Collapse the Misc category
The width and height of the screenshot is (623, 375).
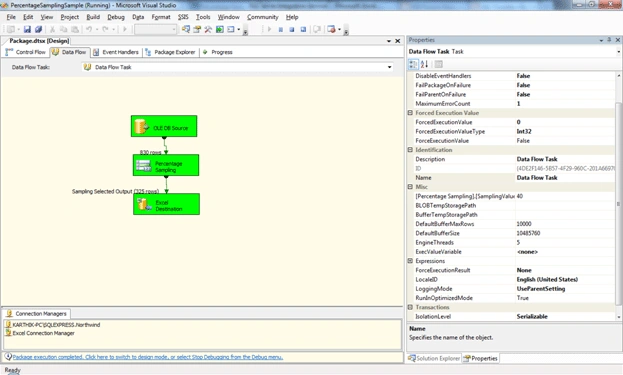tap(410, 187)
